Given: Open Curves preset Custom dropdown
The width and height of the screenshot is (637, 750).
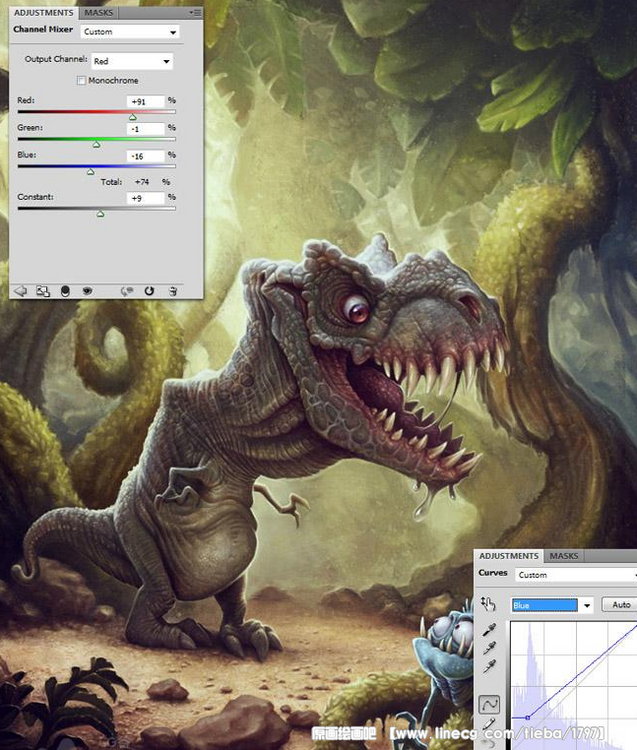Looking at the screenshot, I should (576, 575).
